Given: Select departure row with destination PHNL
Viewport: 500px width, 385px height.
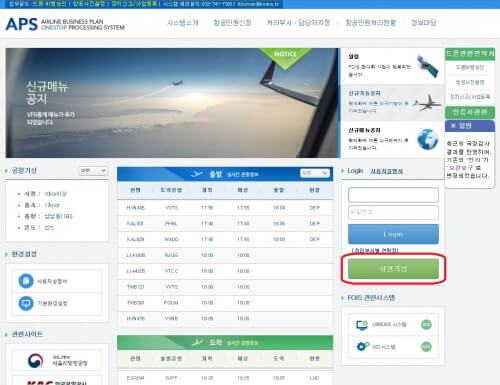Looking at the screenshot, I should click(x=225, y=223).
